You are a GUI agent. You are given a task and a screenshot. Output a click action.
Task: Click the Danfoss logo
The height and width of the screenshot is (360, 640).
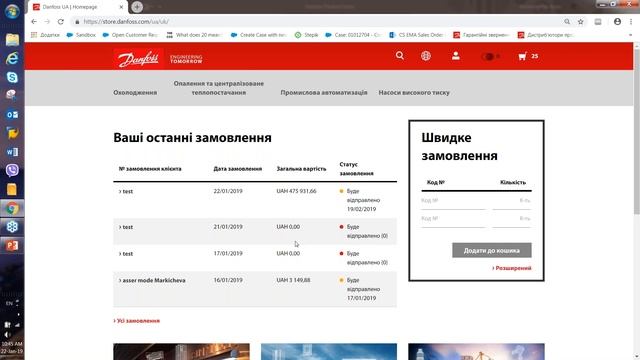tap(138, 59)
